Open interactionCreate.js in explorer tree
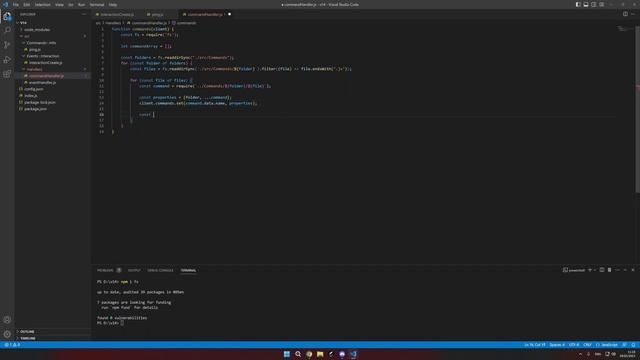 point(45,62)
